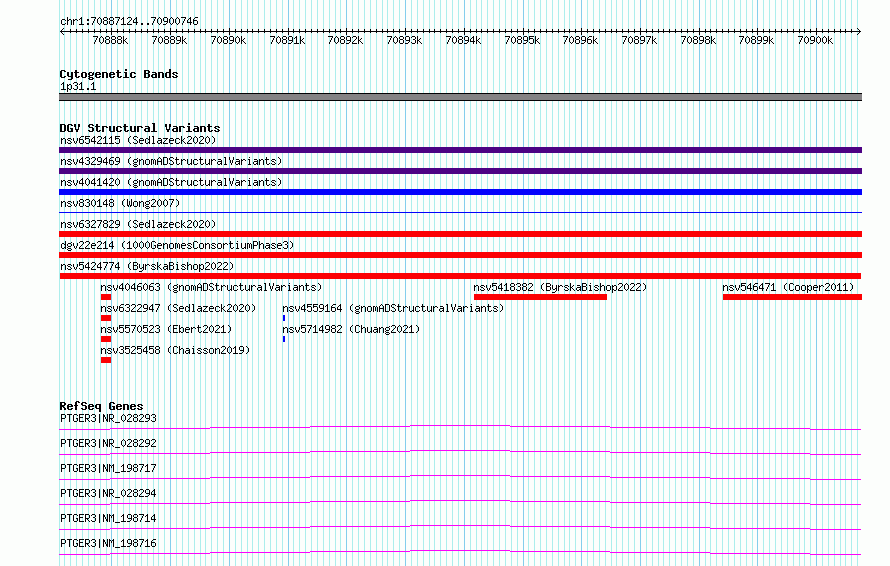This screenshot has height=566, width=890.
Task: Click the 70894k ruler tick label
Action: tap(463, 40)
